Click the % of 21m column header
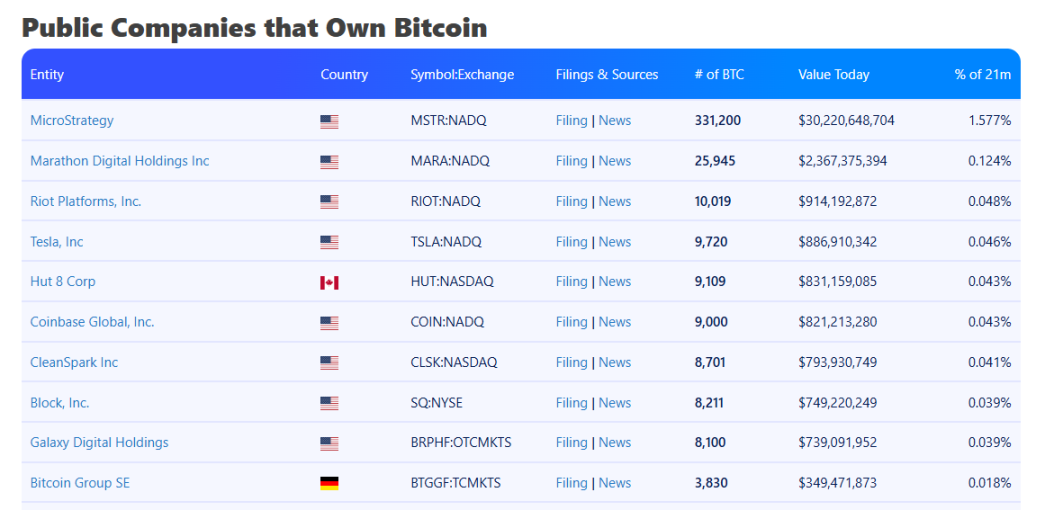1045x510 pixels. coord(982,75)
